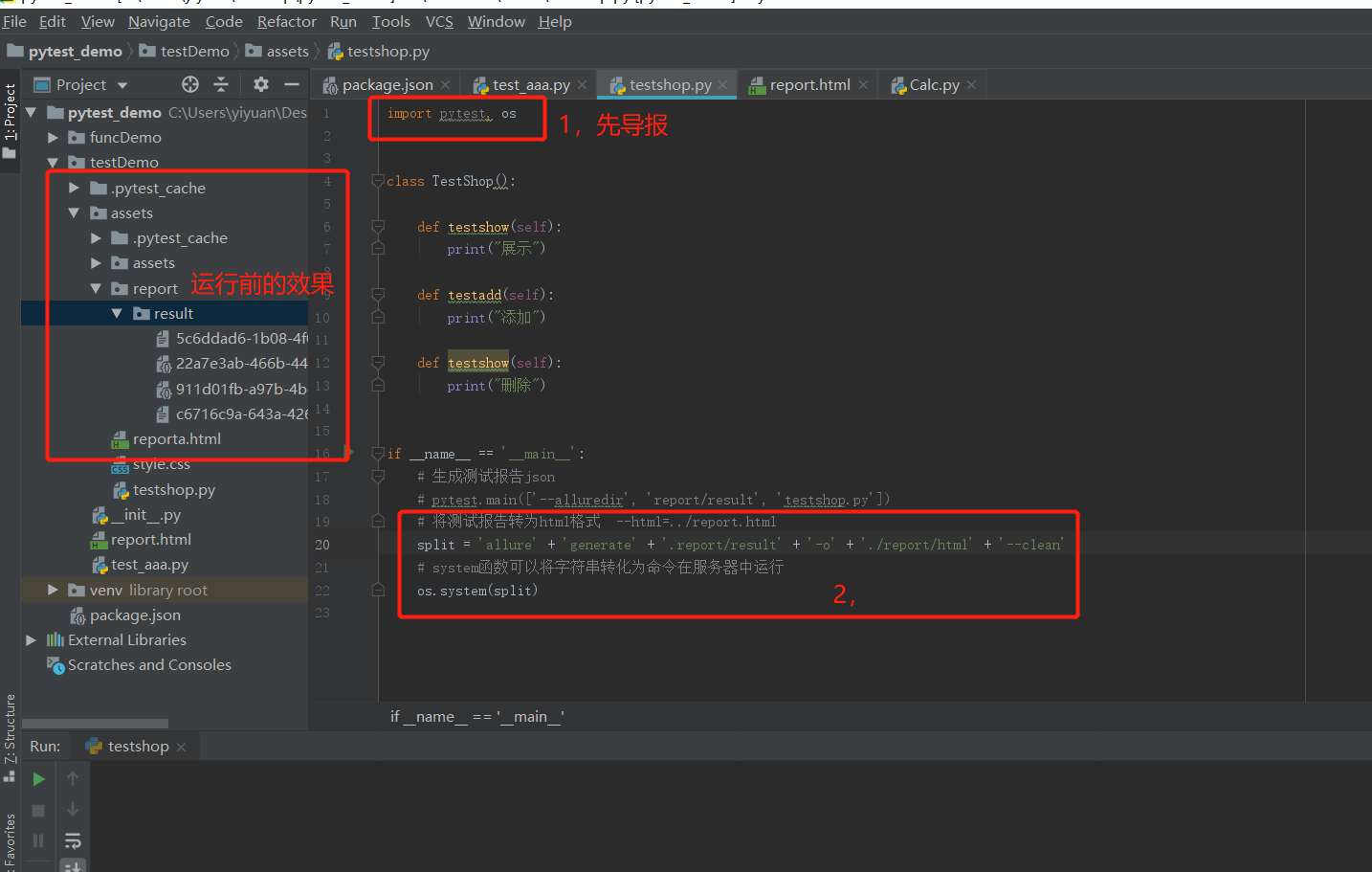
Task: Open the VCS menu
Action: [x=439, y=21]
